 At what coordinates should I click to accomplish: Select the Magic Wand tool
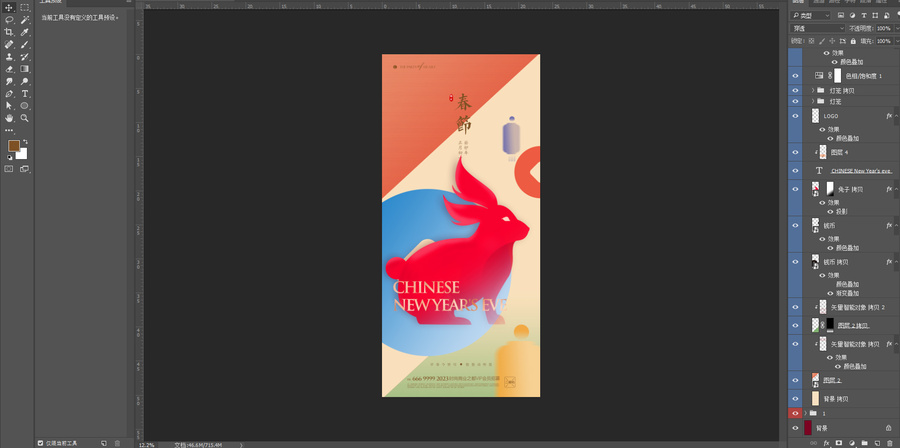coord(25,20)
